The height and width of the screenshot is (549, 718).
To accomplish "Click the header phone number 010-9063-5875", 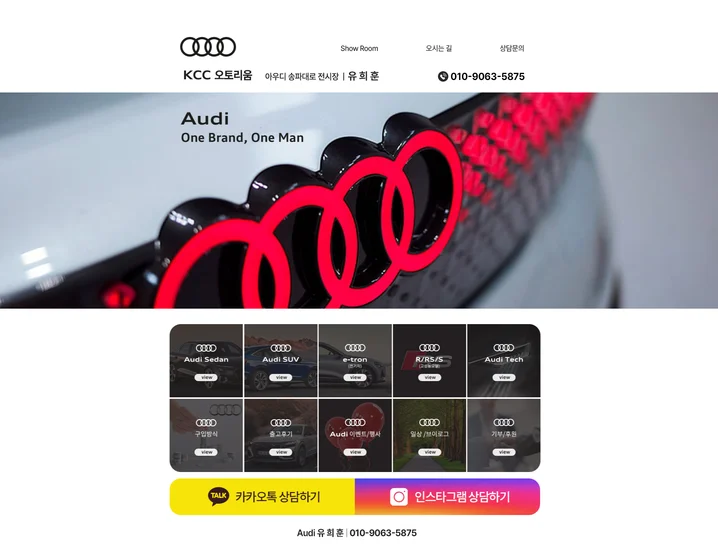I will click(487, 76).
